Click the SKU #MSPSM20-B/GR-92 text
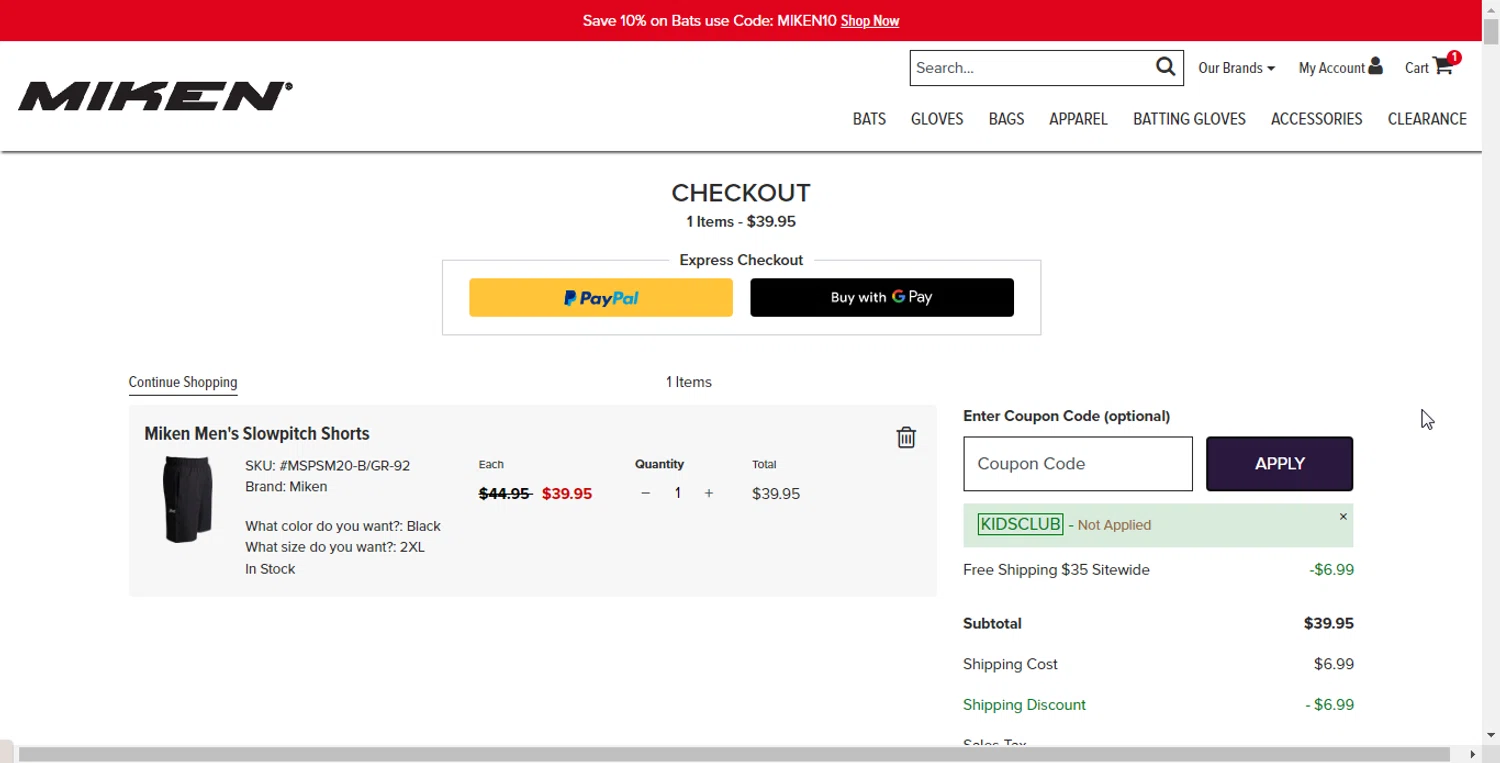This screenshot has width=1500, height=763. point(327,466)
